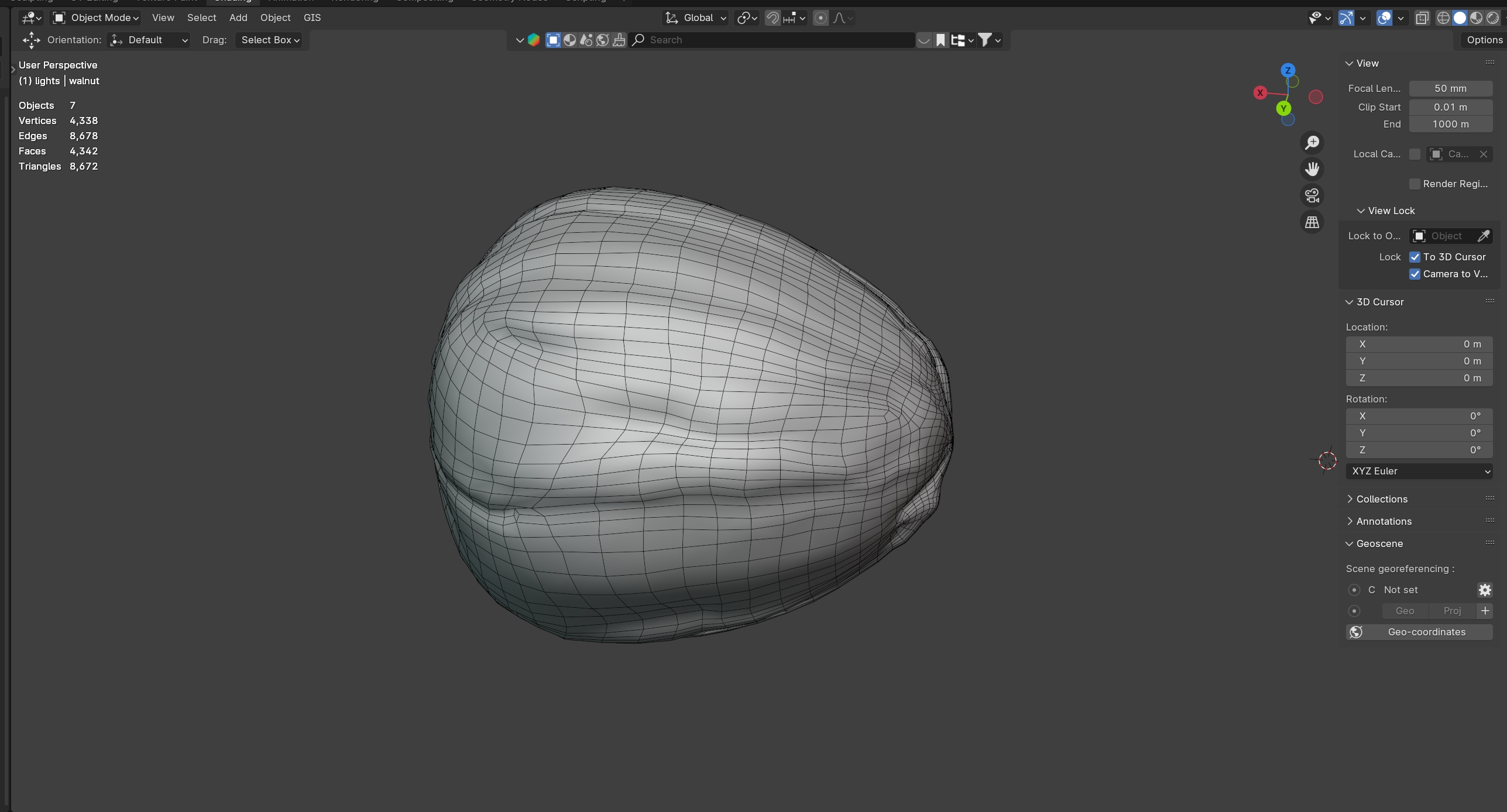Toggle camera view with the camera icon
Image resolution: width=1507 pixels, height=812 pixels.
click(1312, 195)
